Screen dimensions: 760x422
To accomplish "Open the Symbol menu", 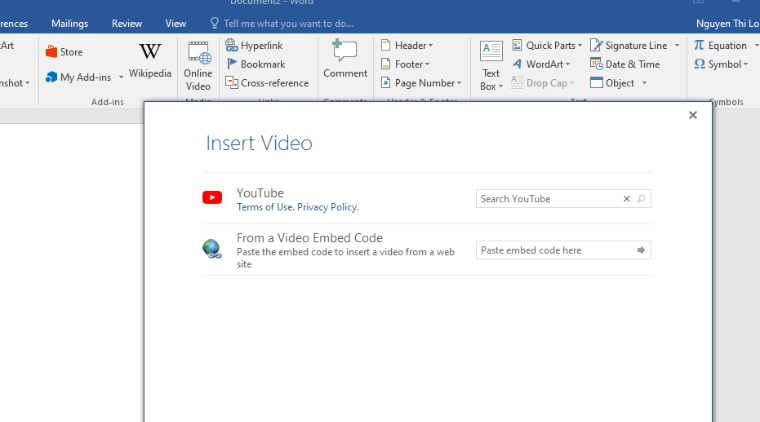I will (721, 64).
